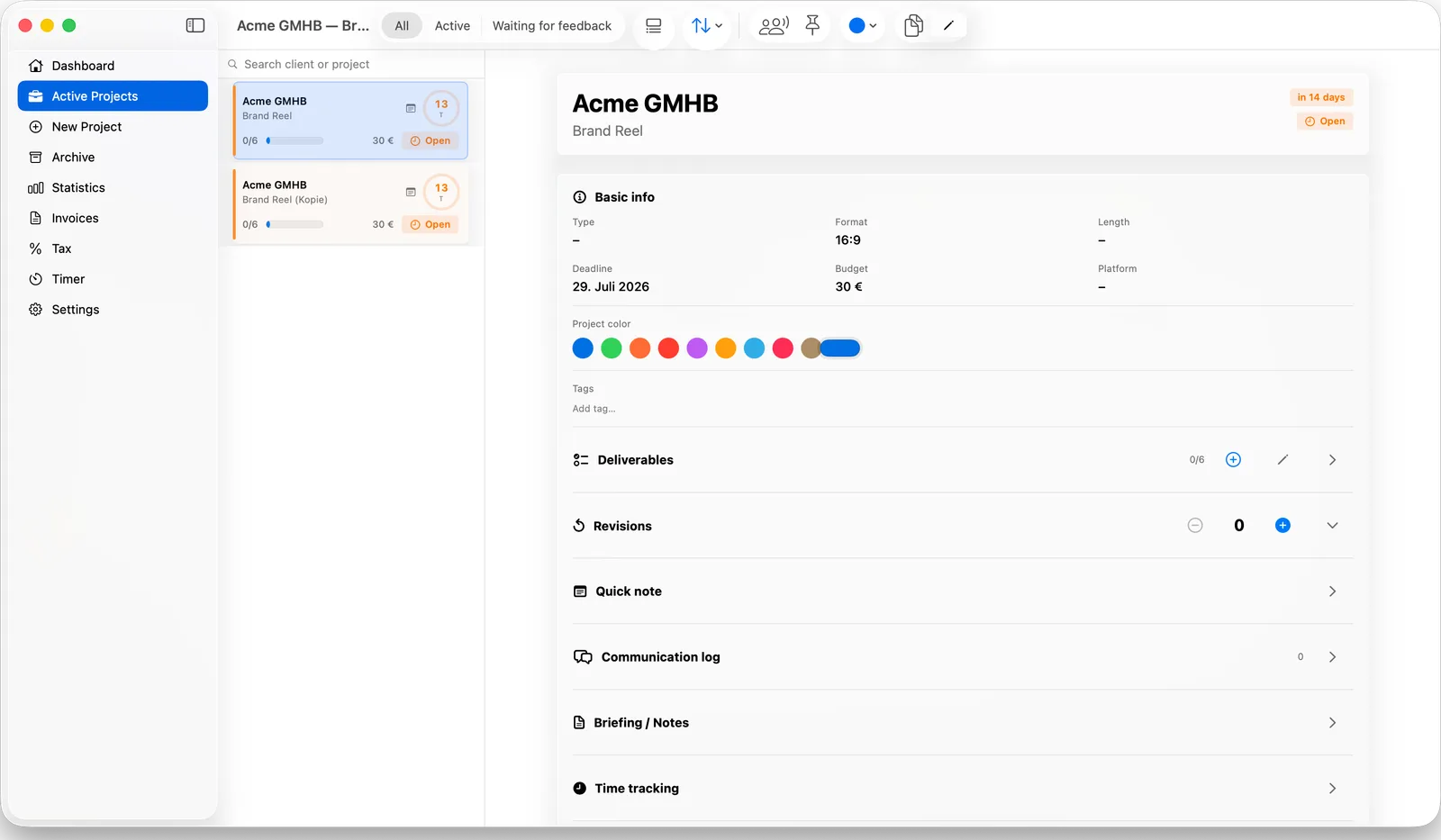The image size is (1441, 840).
Task: Open the list layout view icon
Action: click(654, 26)
